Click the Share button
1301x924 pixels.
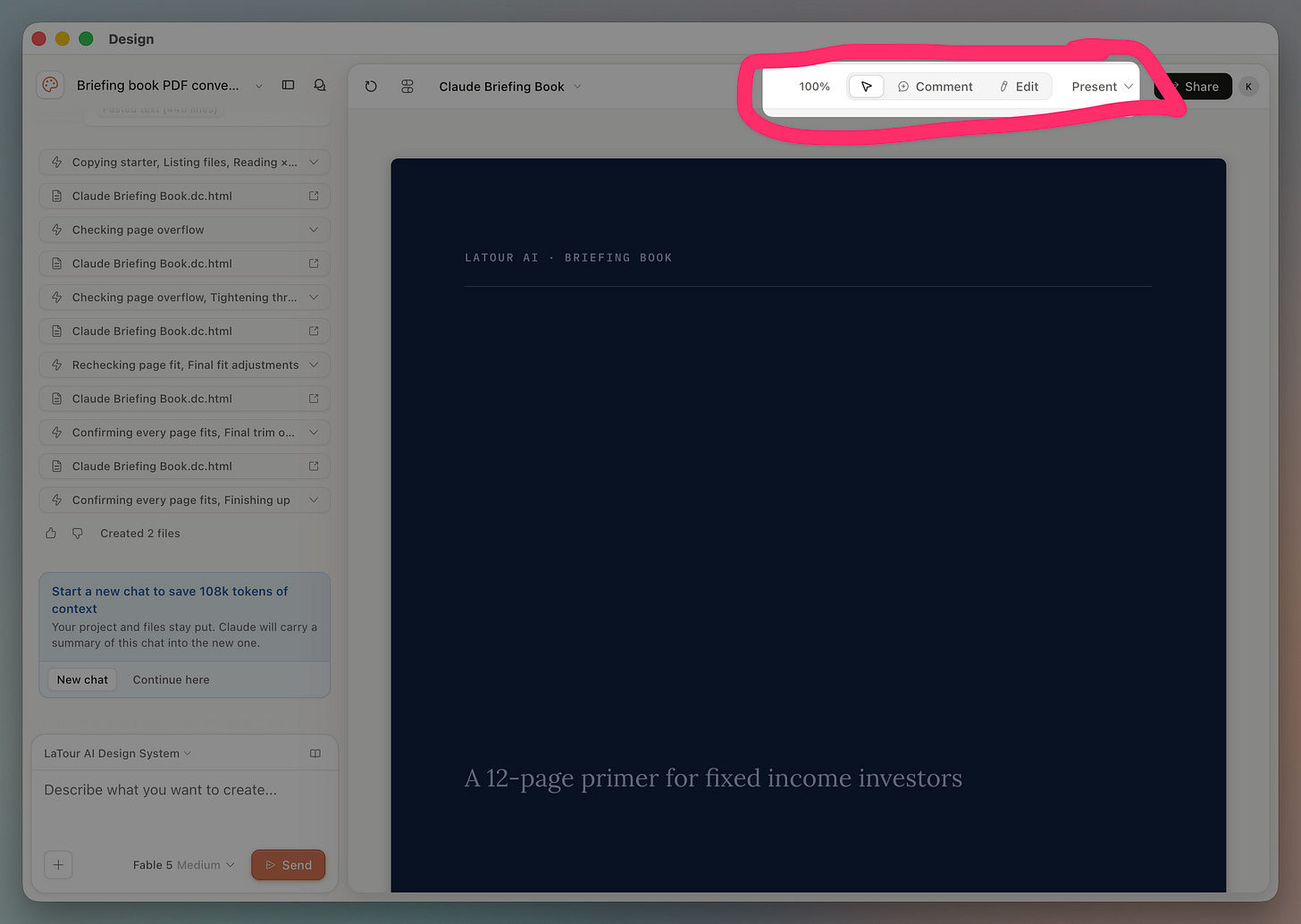pyautogui.click(x=1193, y=87)
